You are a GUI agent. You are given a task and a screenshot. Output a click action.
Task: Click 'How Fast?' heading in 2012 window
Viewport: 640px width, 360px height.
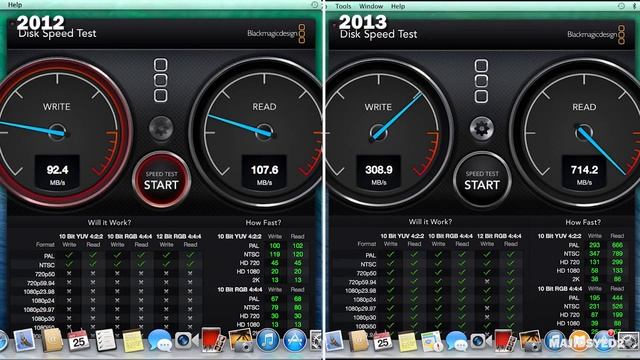[x=263, y=222]
